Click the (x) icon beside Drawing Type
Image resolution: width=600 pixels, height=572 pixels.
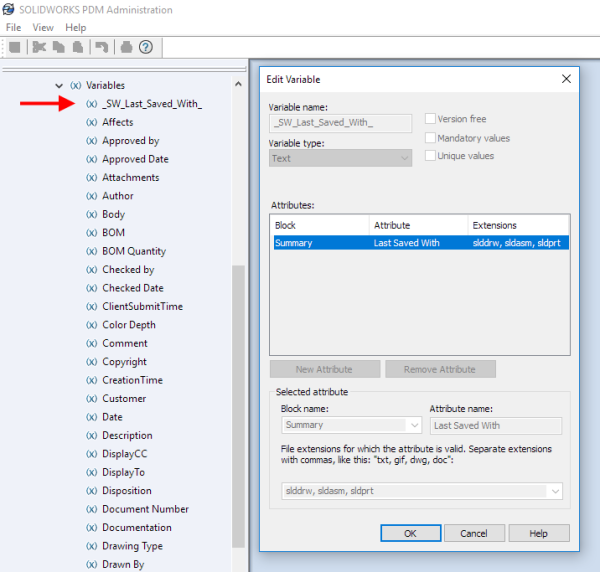click(91, 546)
